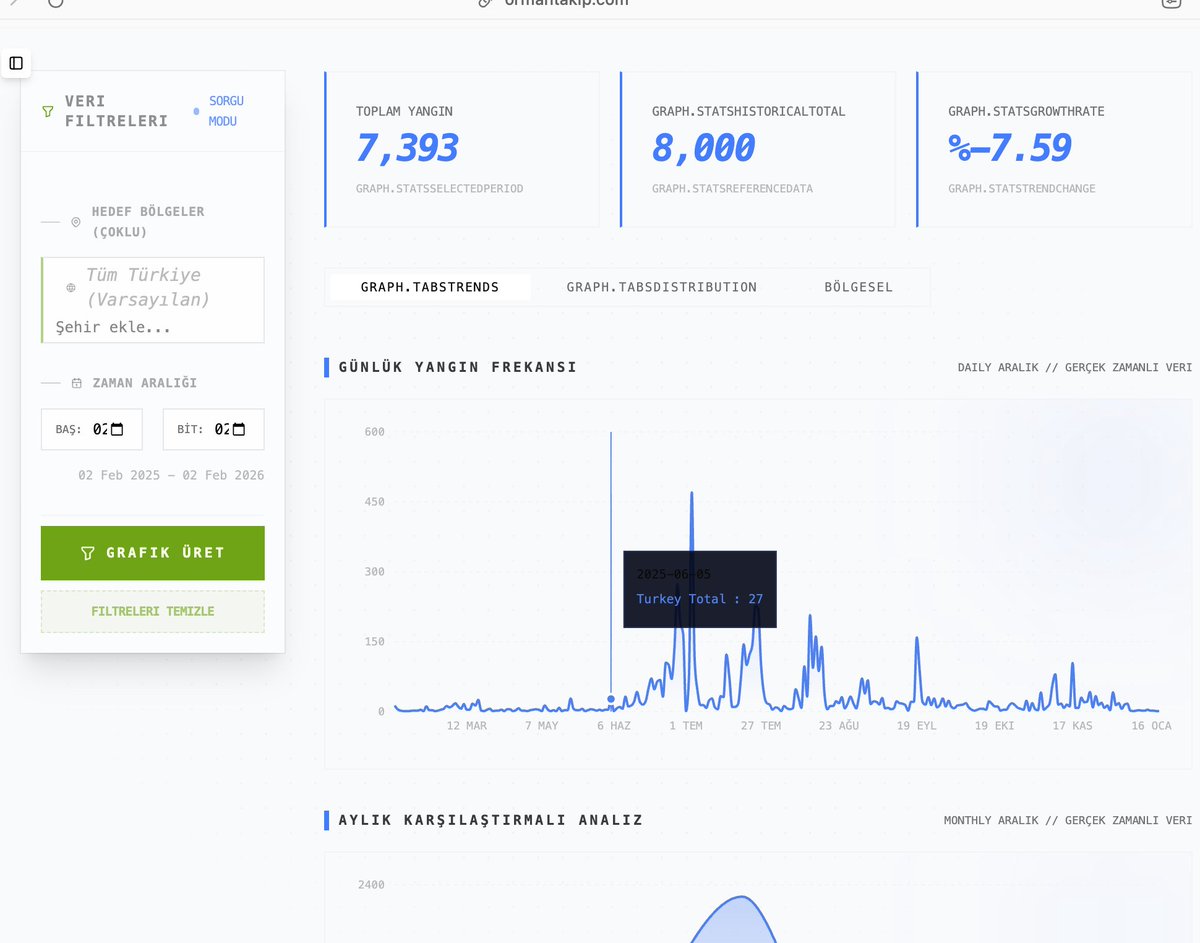The image size is (1200, 943).
Task: Click the BİT end date field
Action: coord(214,429)
